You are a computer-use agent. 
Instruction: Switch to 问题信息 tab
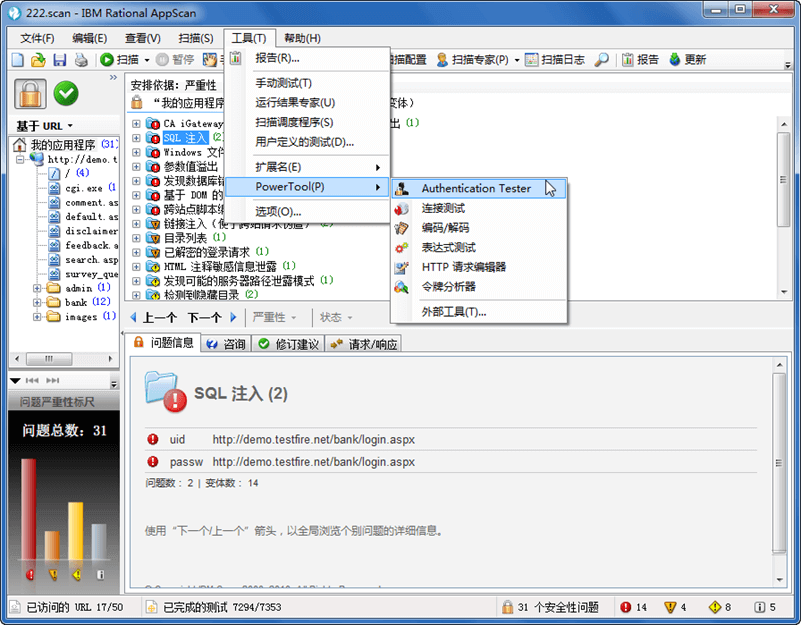tap(163, 343)
